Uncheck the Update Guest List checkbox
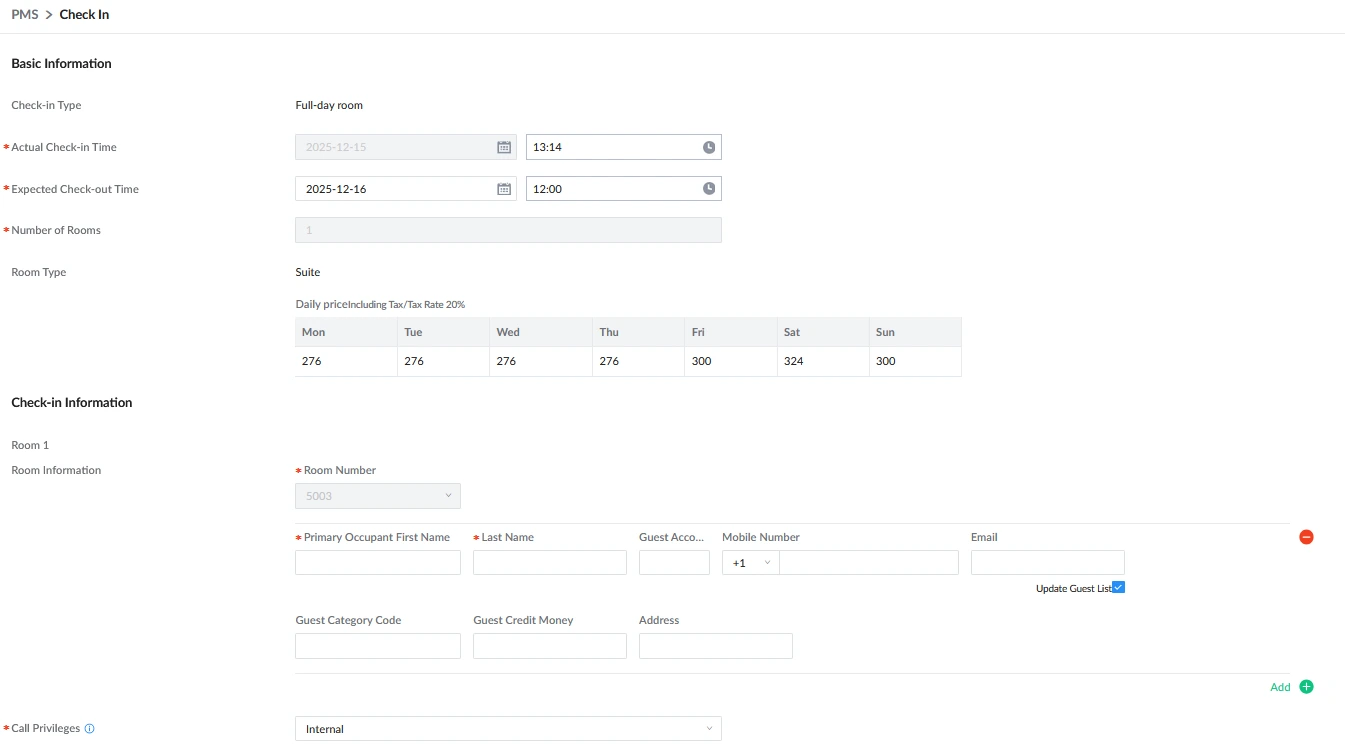 1117,588
